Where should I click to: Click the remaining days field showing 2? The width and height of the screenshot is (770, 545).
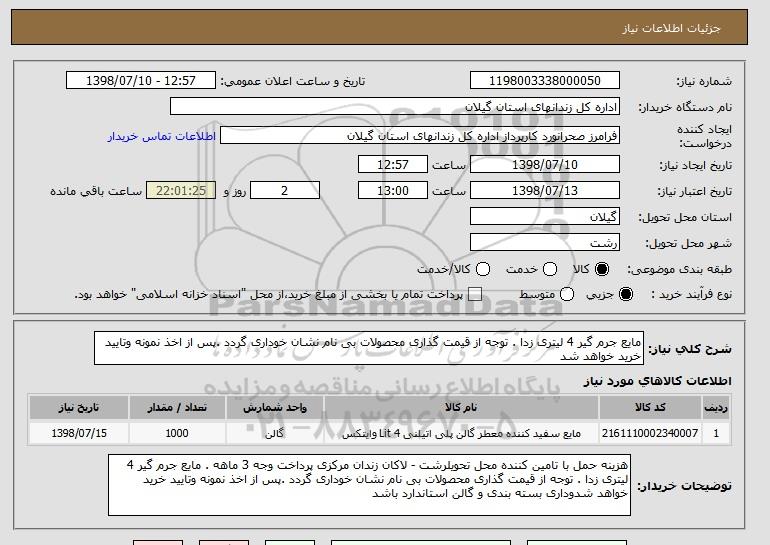pyautogui.click(x=285, y=191)
